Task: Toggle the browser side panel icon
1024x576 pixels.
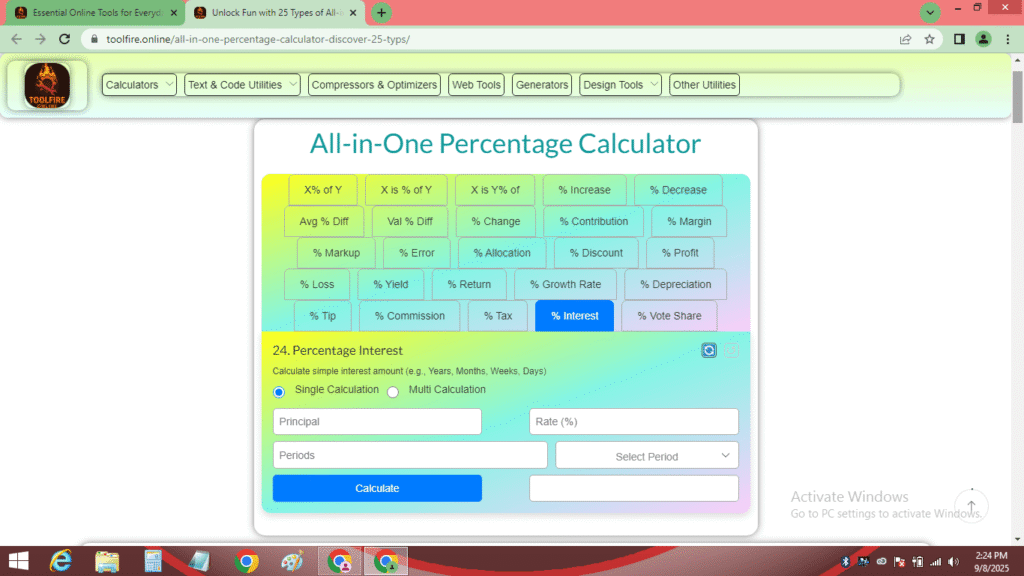Action: coord(957,39)
